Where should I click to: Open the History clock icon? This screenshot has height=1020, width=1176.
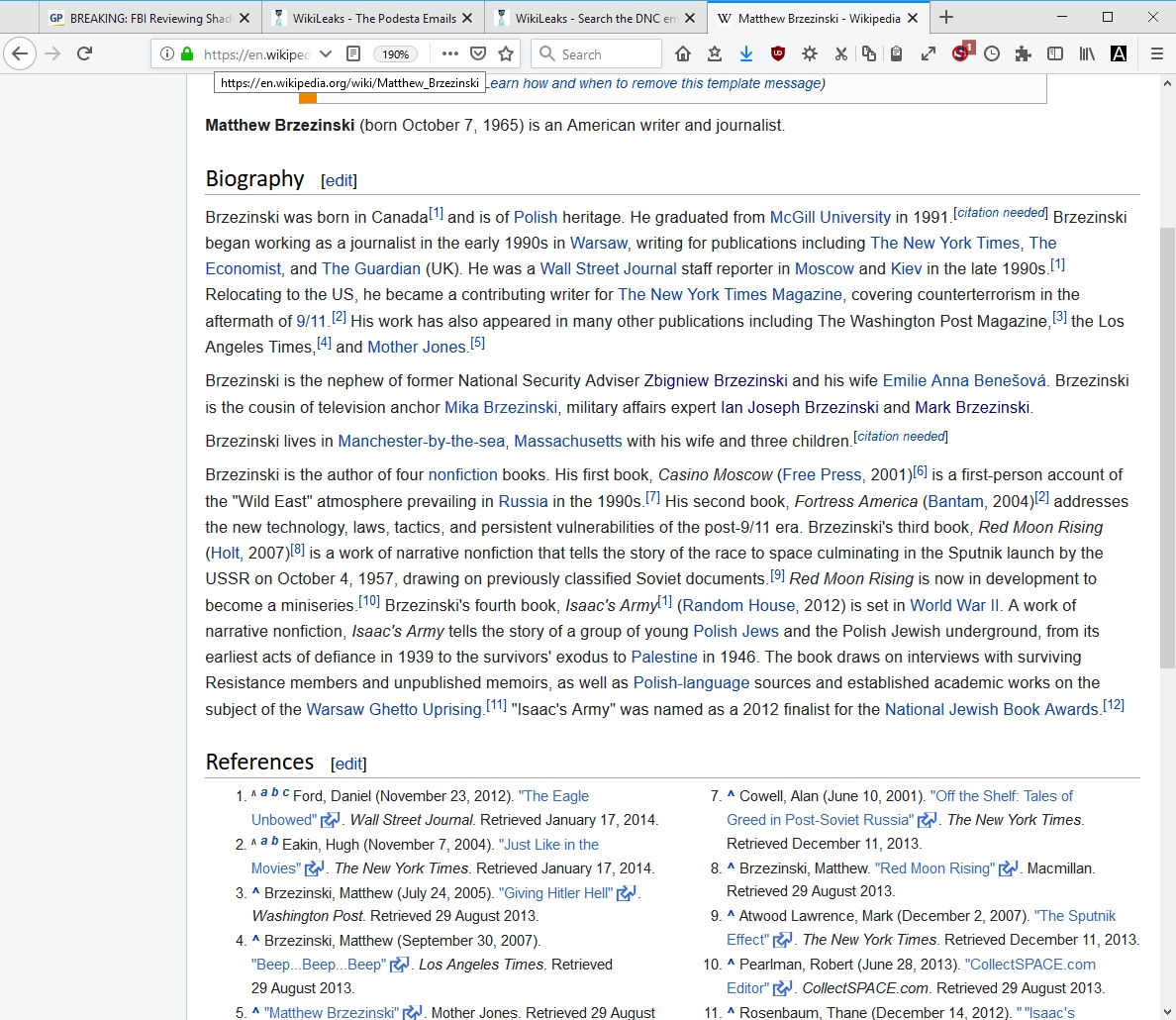point(992,53)
